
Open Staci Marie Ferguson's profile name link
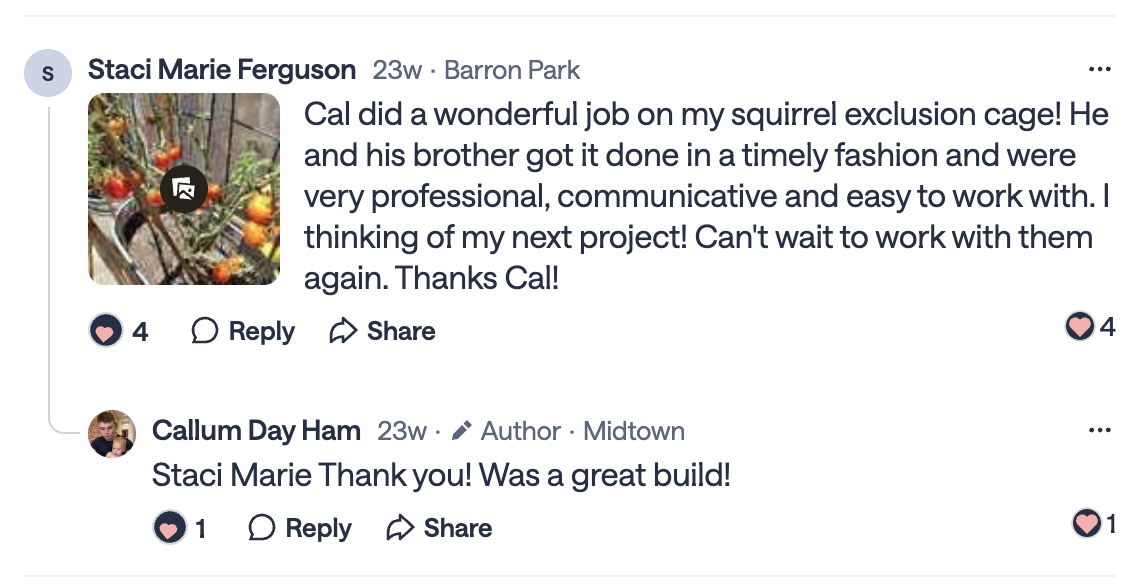pos(222,70)
